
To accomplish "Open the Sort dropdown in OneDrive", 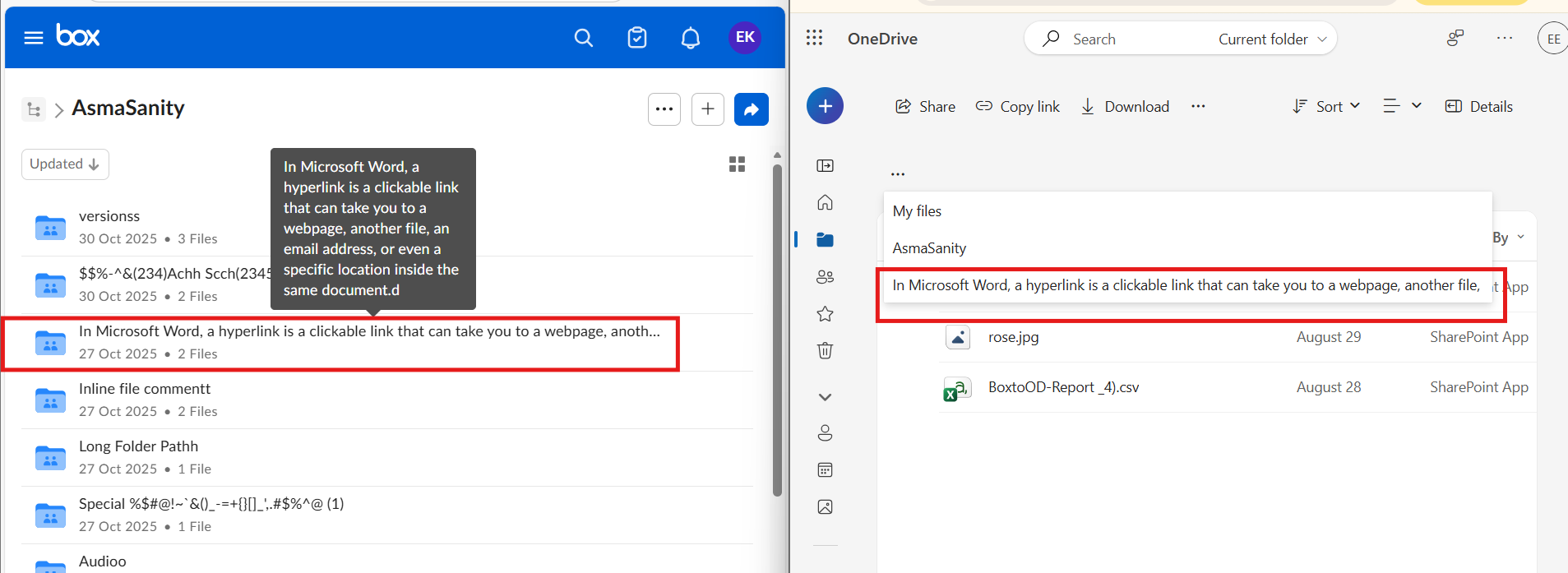I will [x=1326, y=106].
